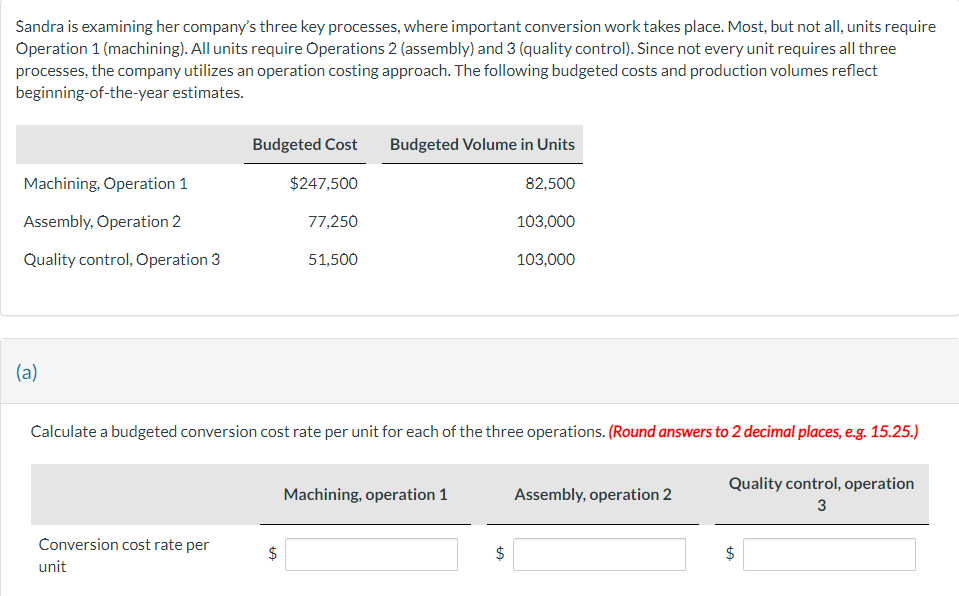Click the 77,250 budgeted cost cell
Image resolution: width=959 pixels, height=596 pixels.
[333, 222]
